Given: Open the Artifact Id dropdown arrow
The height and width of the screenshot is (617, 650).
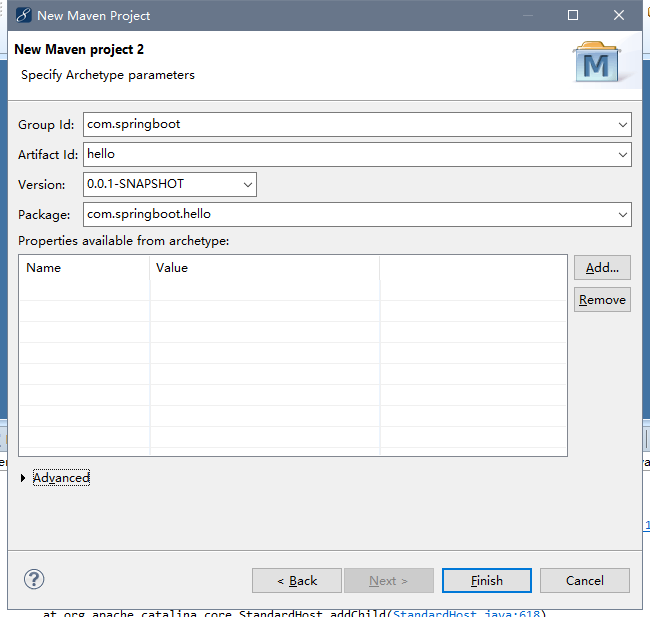Looking at the screenshot, I should click(623, 155).
